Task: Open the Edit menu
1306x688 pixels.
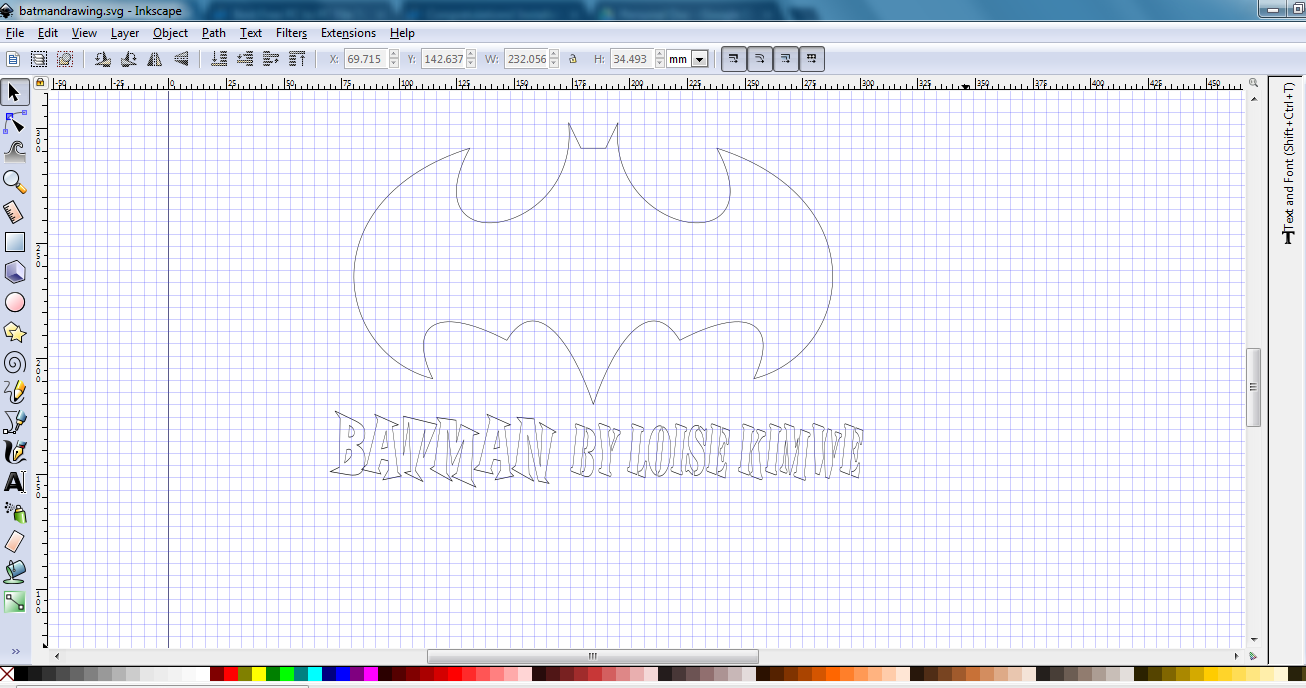Action: (x=47, y=33)
